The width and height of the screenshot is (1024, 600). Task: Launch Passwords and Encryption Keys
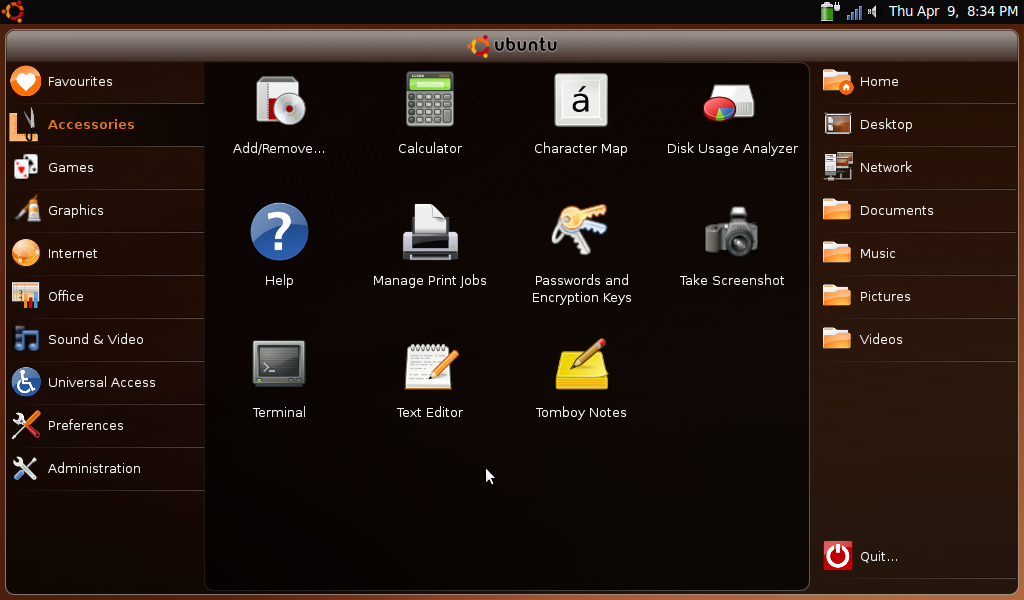(581, 254)
